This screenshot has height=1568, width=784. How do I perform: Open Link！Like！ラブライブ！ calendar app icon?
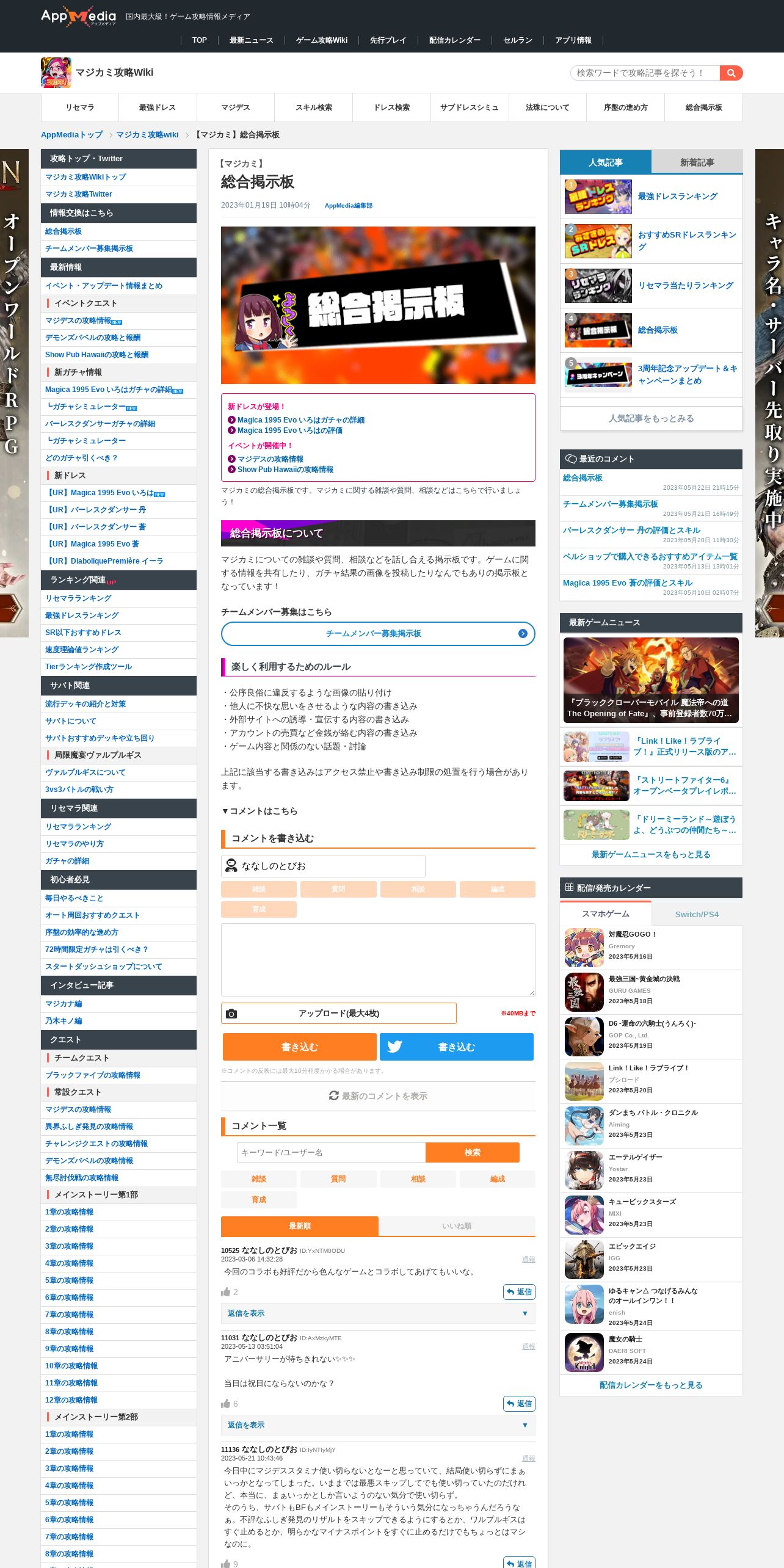point(584,1081)
